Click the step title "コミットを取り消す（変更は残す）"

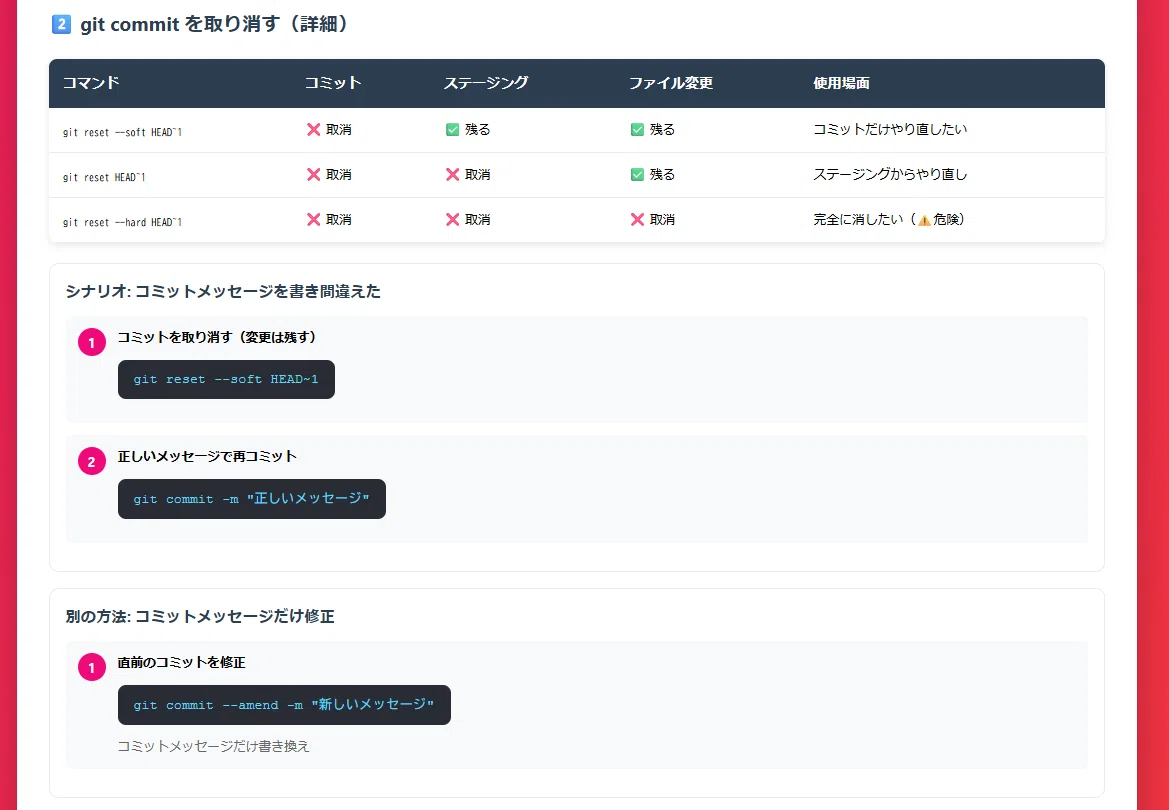point(220,337)
